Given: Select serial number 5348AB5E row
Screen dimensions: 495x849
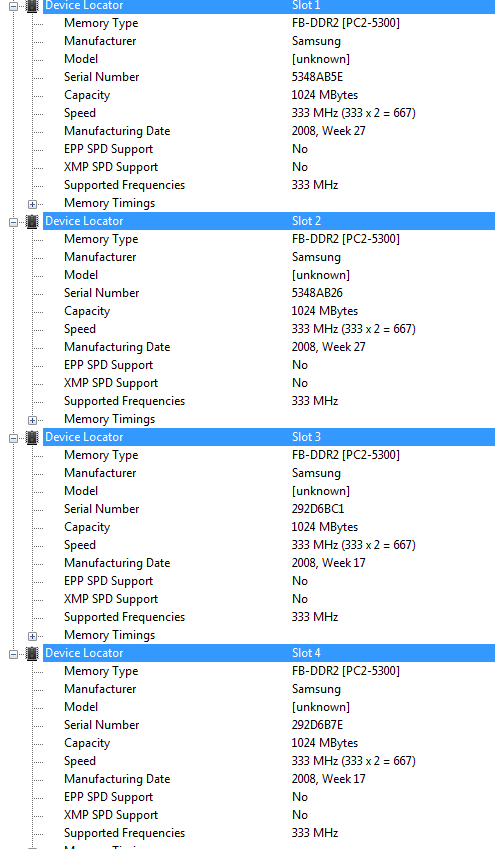Looking at the screenshot, I should tap(269, 77).
